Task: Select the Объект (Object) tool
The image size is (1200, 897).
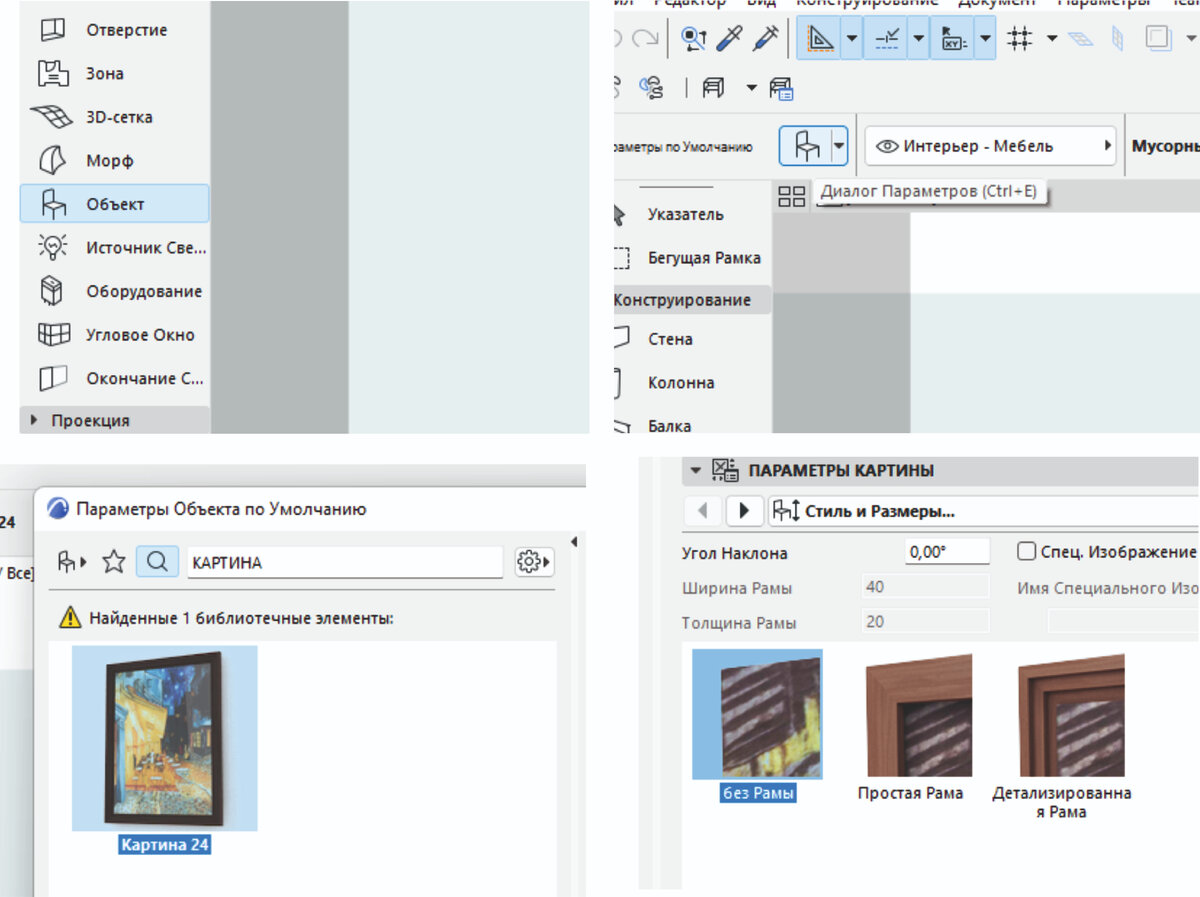Action: tap(114, 204)
